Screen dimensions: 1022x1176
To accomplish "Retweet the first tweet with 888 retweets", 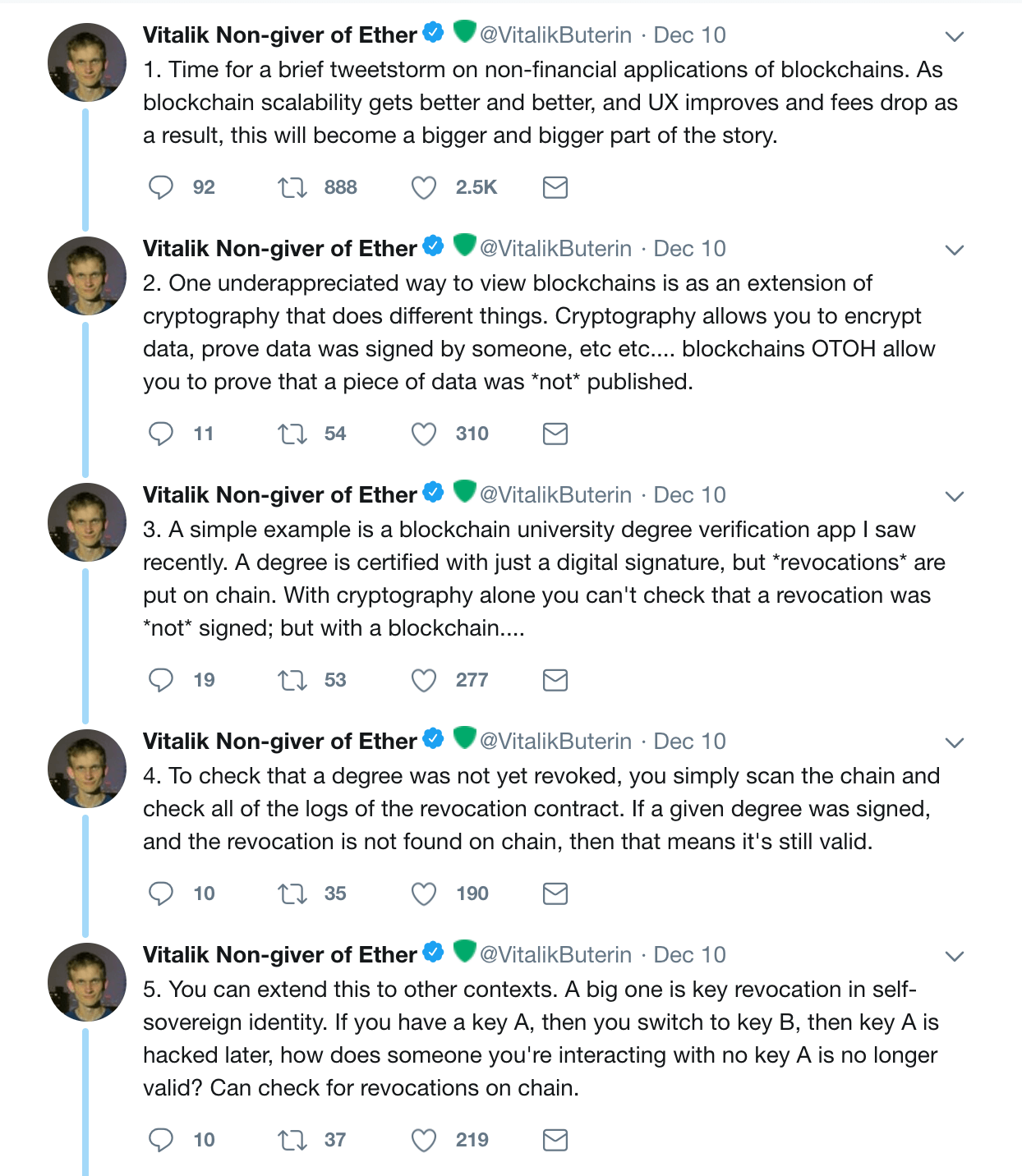I will pos(292,187).
